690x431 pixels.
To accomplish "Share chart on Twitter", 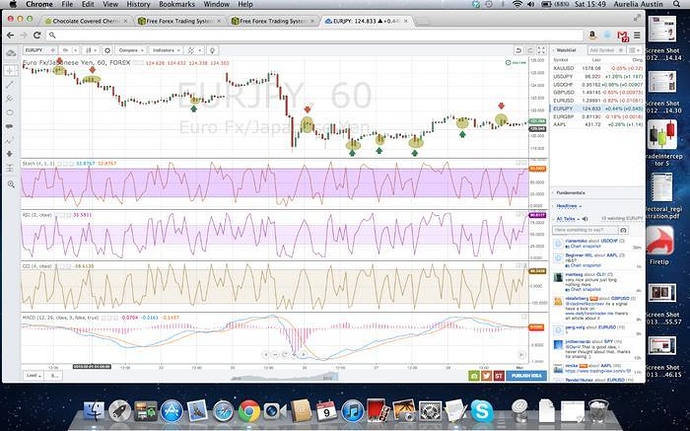I will pyautogui.click(x=486, y=376).
